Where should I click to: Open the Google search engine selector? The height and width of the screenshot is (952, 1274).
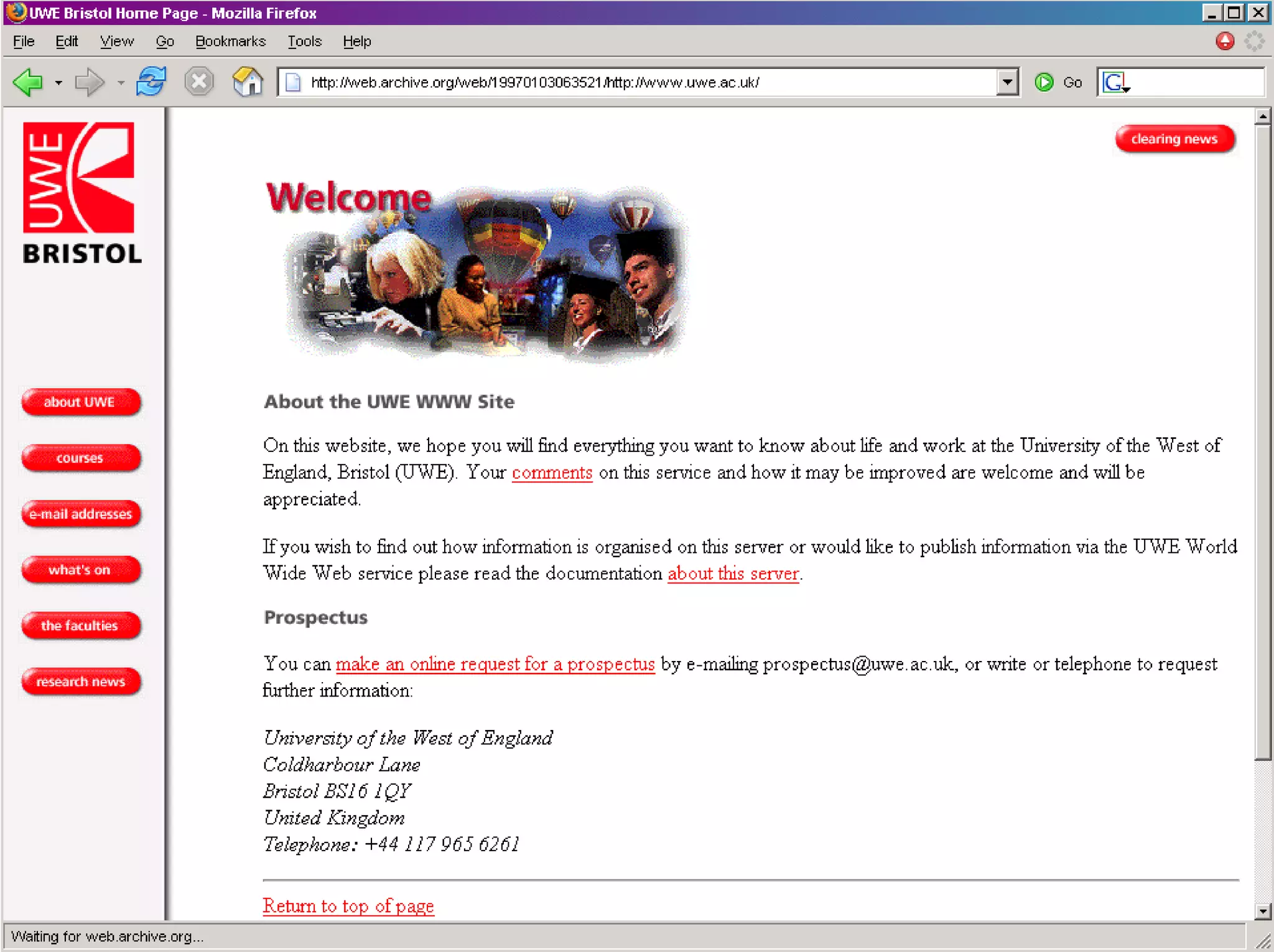click(1115, 82)
